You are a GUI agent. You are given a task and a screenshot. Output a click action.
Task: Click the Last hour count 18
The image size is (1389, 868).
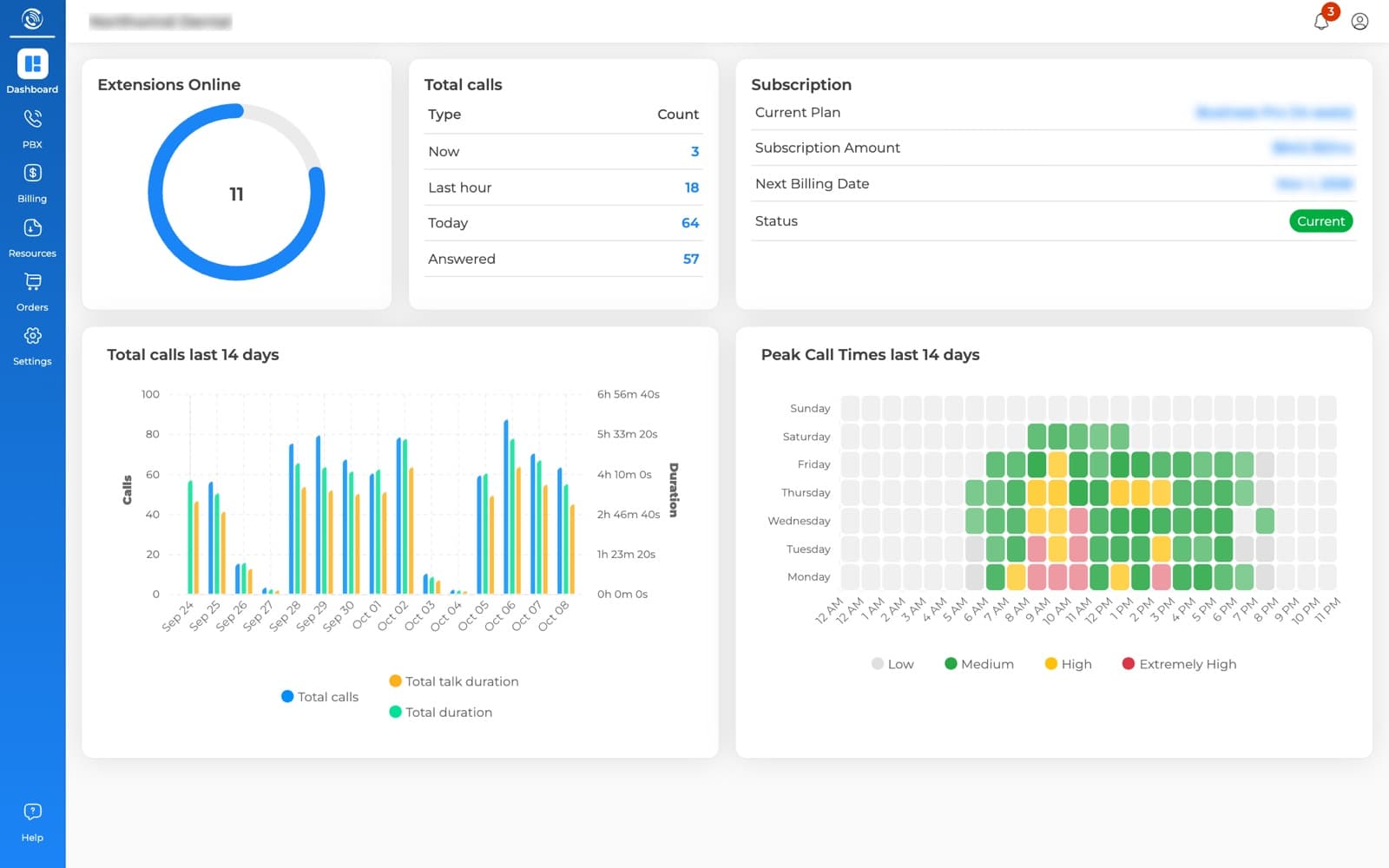692,187
